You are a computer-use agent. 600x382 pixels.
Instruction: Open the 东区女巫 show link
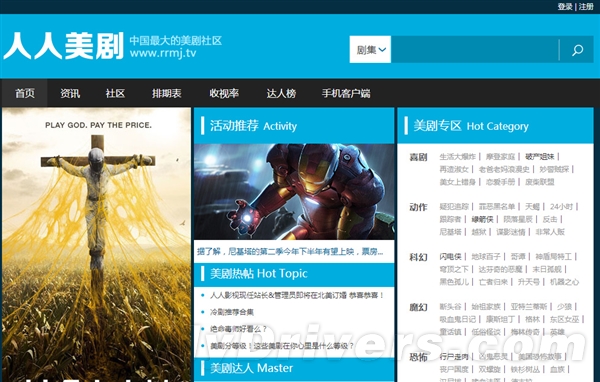[x=564, y=319]
